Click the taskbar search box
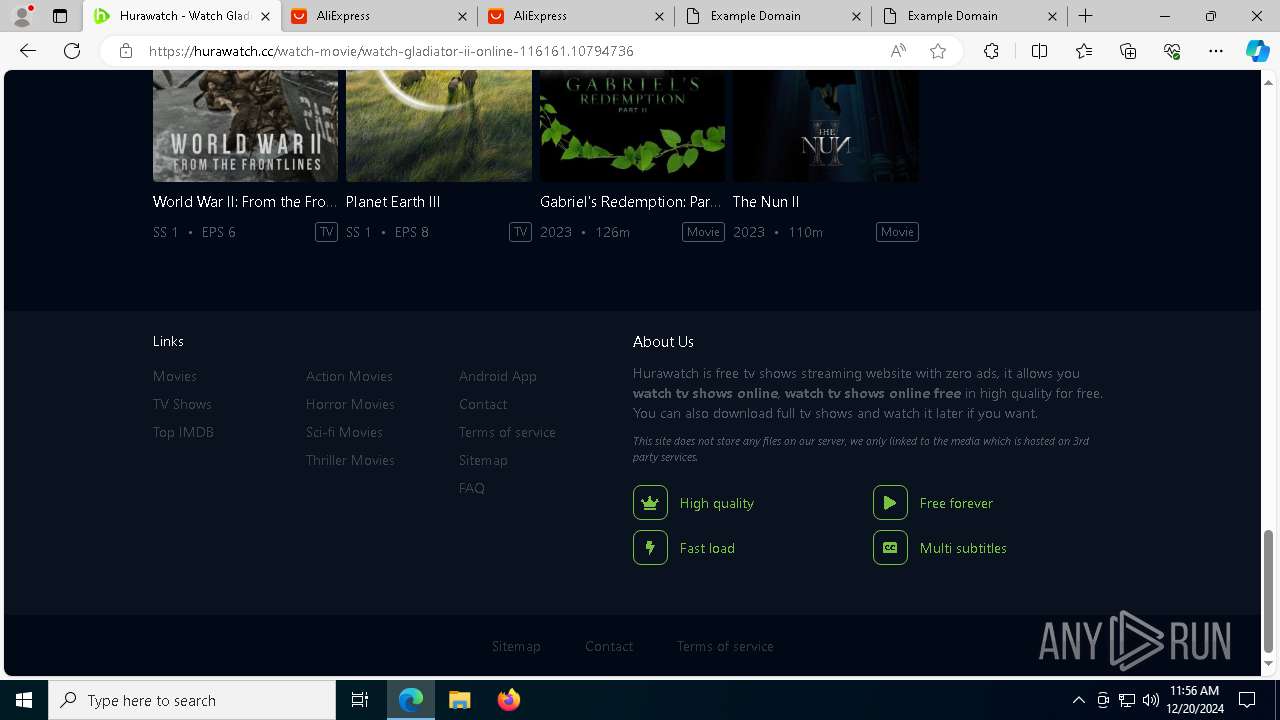 pyautogui.click(x=192, y=700)
